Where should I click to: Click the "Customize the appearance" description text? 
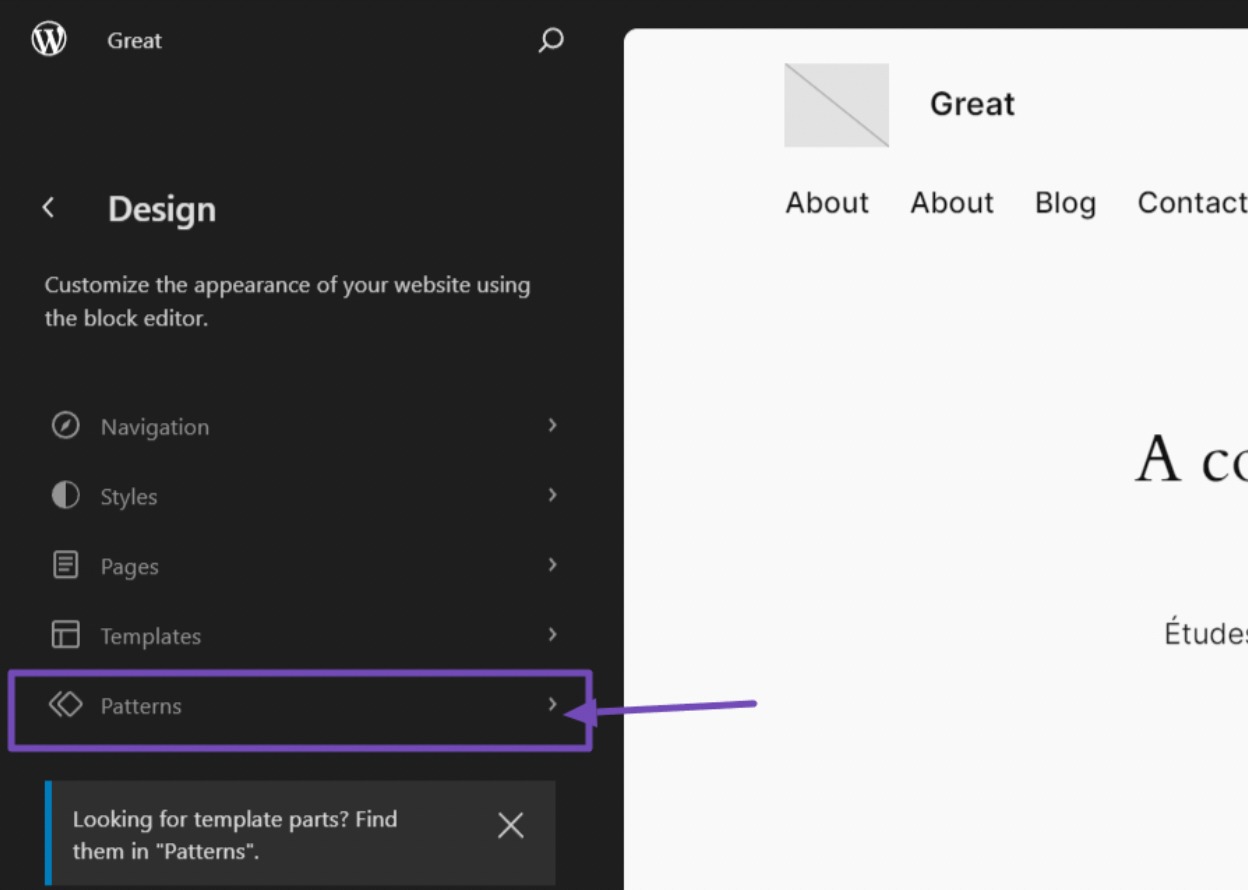(287, 302)
